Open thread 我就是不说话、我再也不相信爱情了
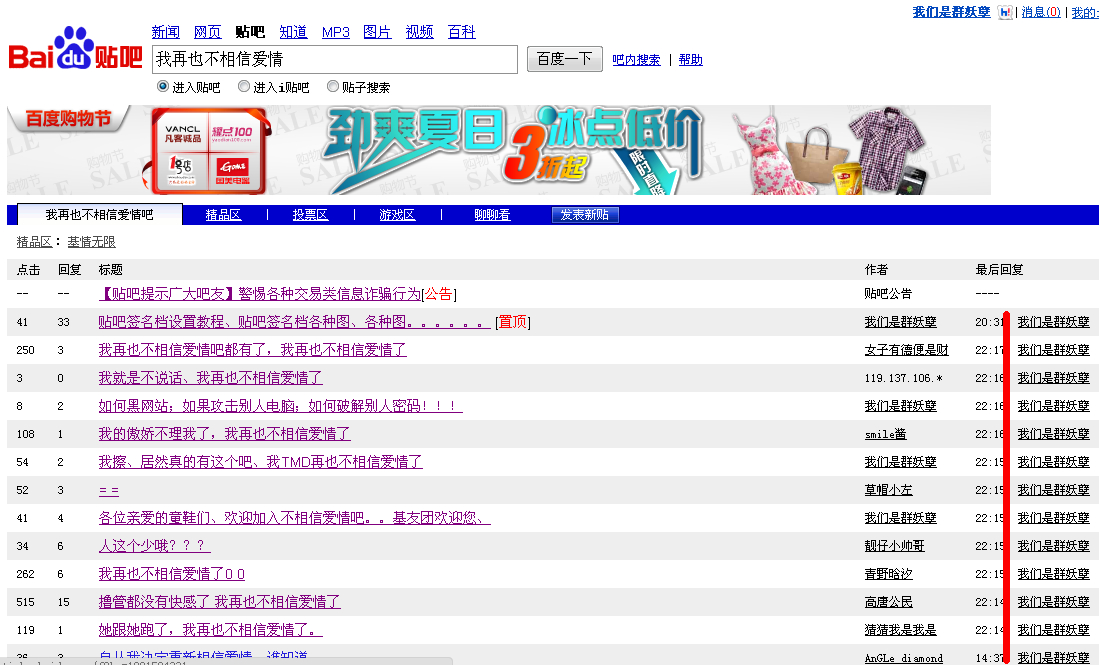Screen dimensions: 1099x665 tap(210, 378)
